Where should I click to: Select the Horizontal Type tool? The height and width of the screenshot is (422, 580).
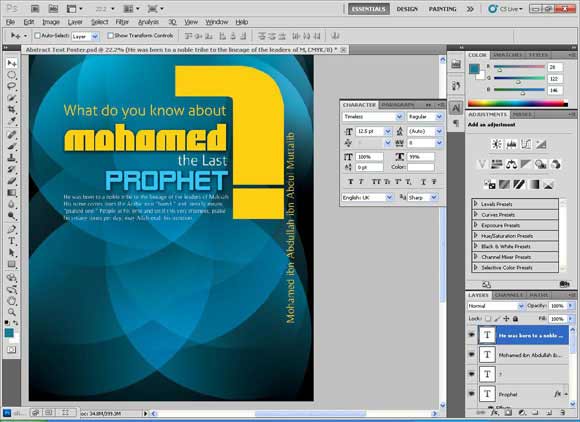click(x=11, y=241)
